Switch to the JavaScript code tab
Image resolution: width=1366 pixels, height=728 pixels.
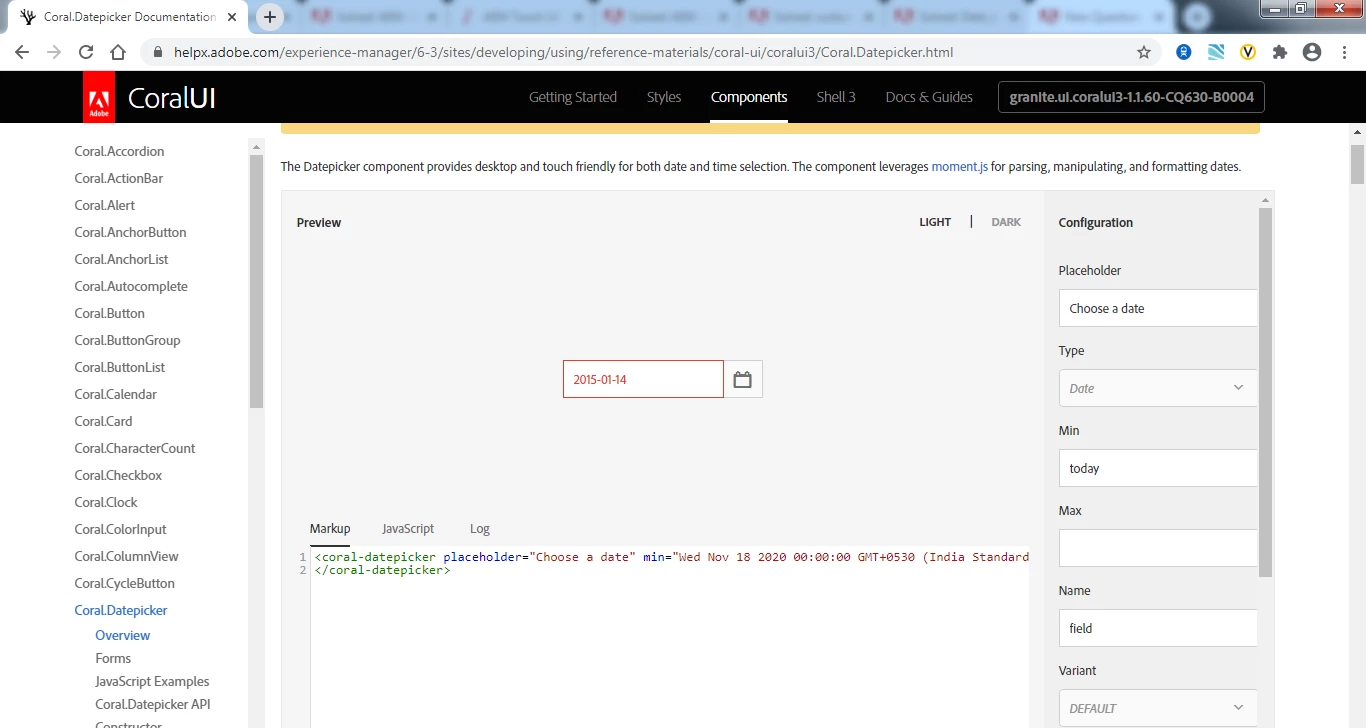point(408,528)
